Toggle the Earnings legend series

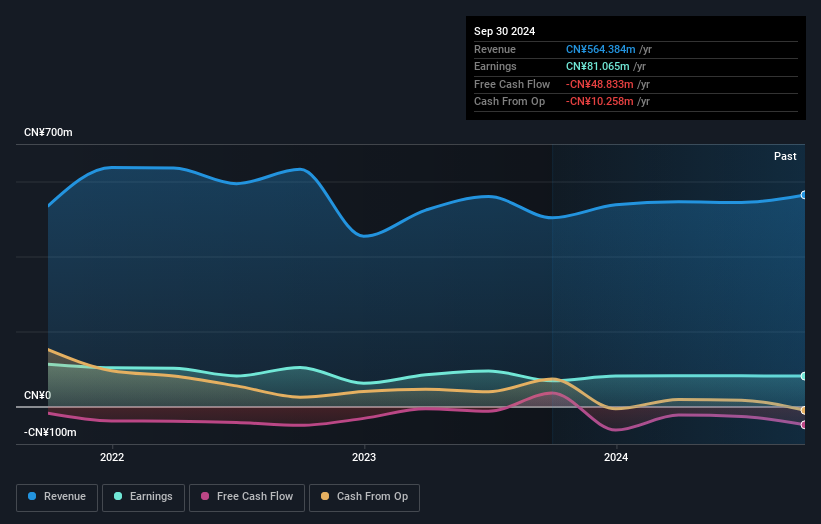[x=143, y=497]
